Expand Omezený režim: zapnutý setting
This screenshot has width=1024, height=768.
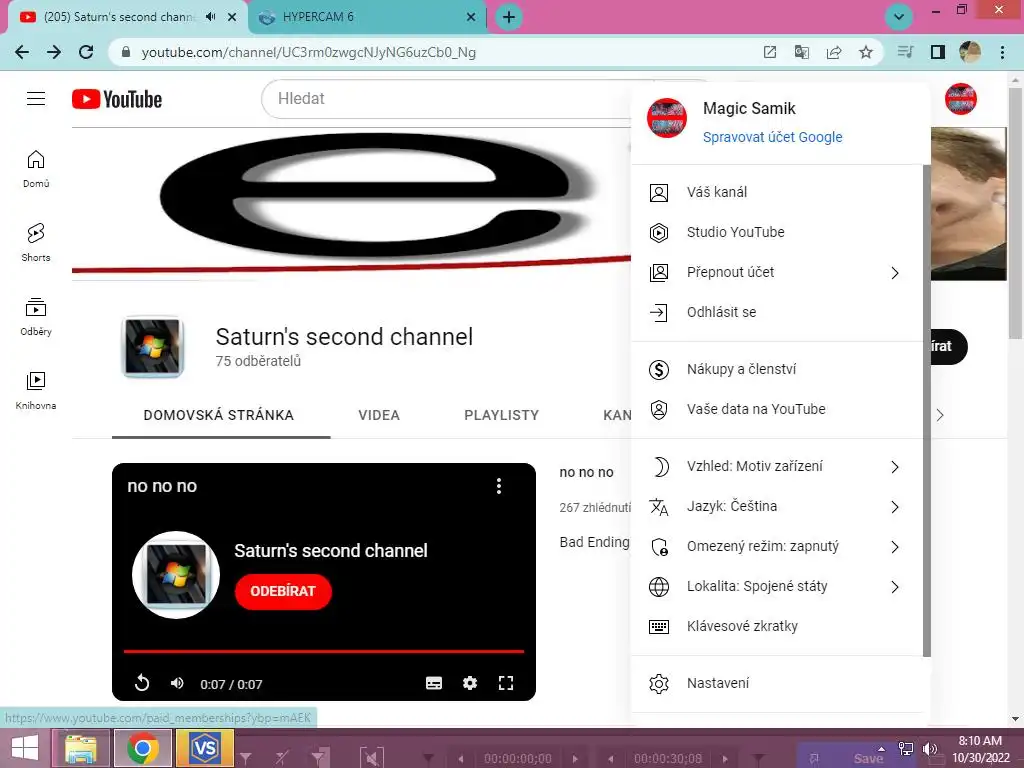coord(777,547)
